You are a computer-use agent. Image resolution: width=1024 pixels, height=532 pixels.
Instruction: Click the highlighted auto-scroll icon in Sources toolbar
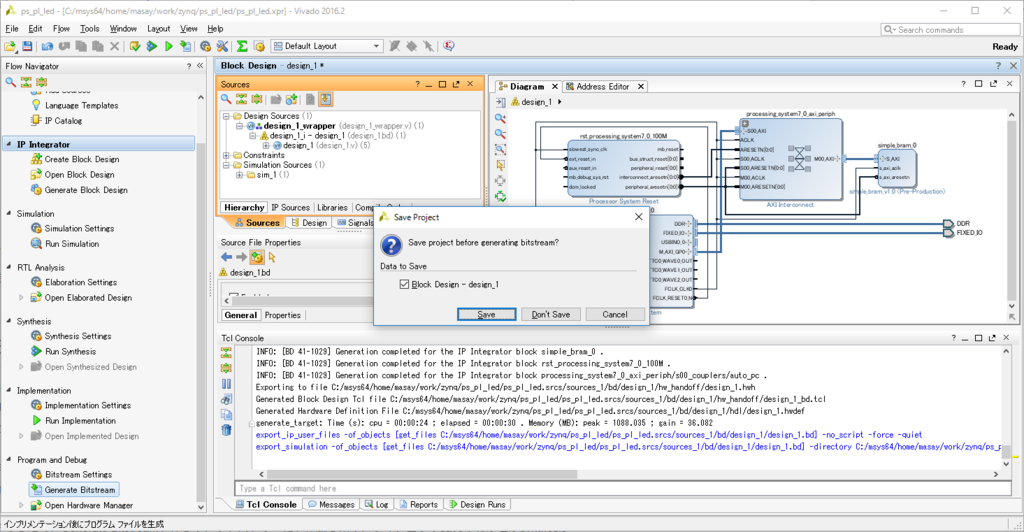click(325, 99)
